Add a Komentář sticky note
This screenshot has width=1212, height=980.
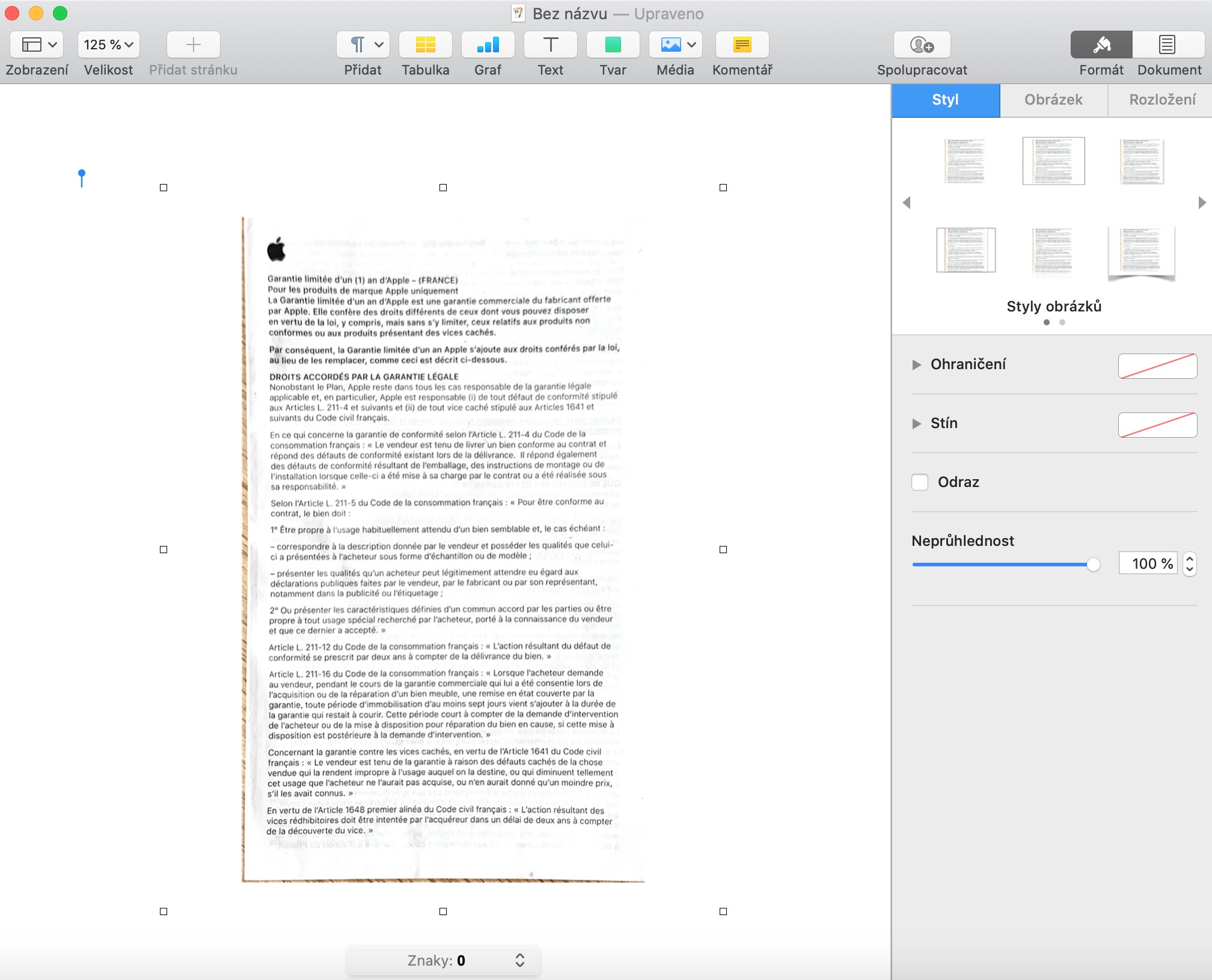(742, 45)
